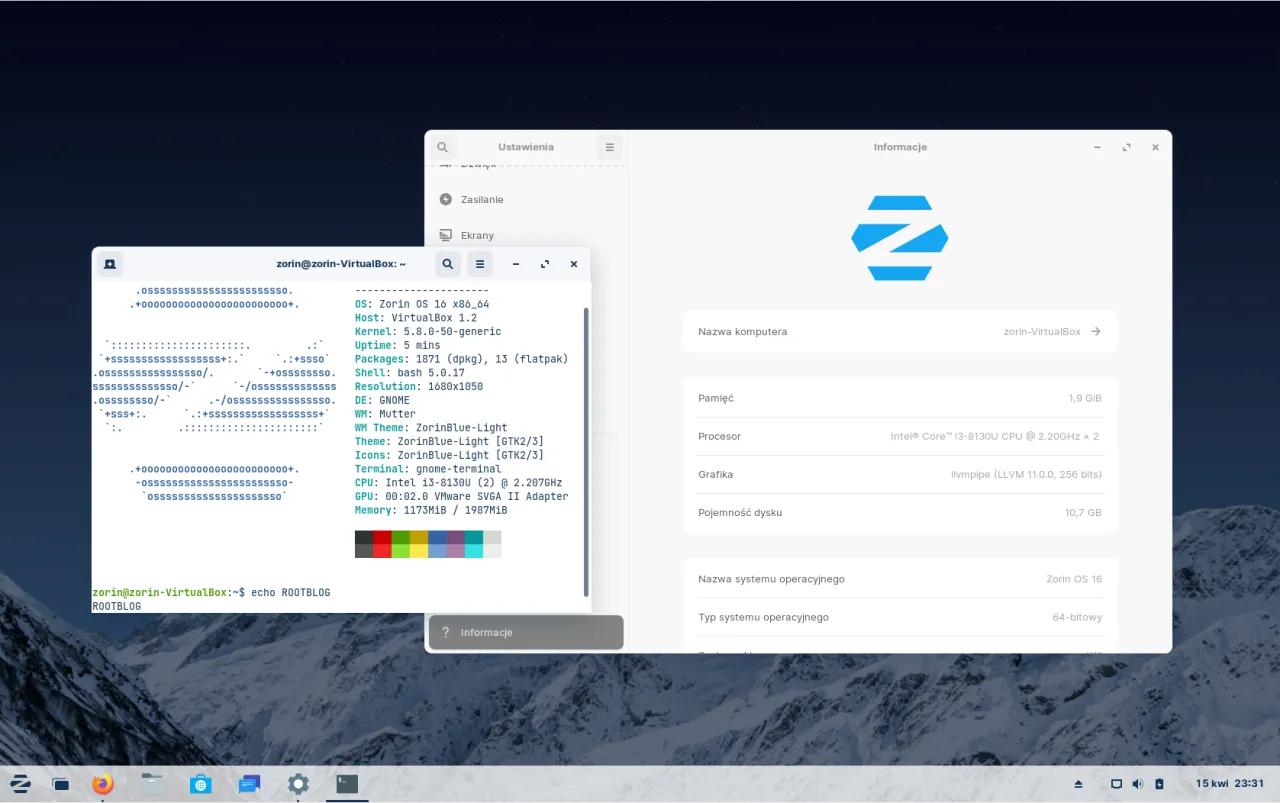
Task: Open the Software store from taskbar
Action: click(x=200, y=784)
